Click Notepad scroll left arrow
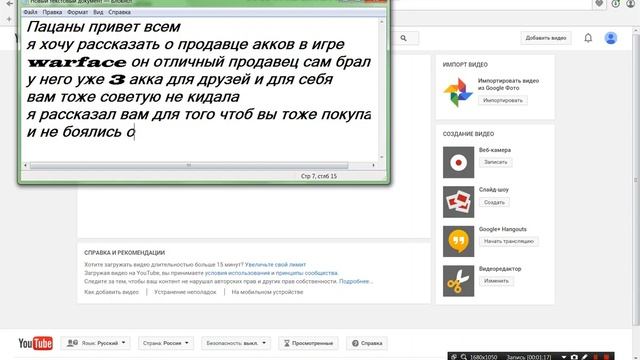The width and height of the screenshot is (640, 360). pos(25,165)
